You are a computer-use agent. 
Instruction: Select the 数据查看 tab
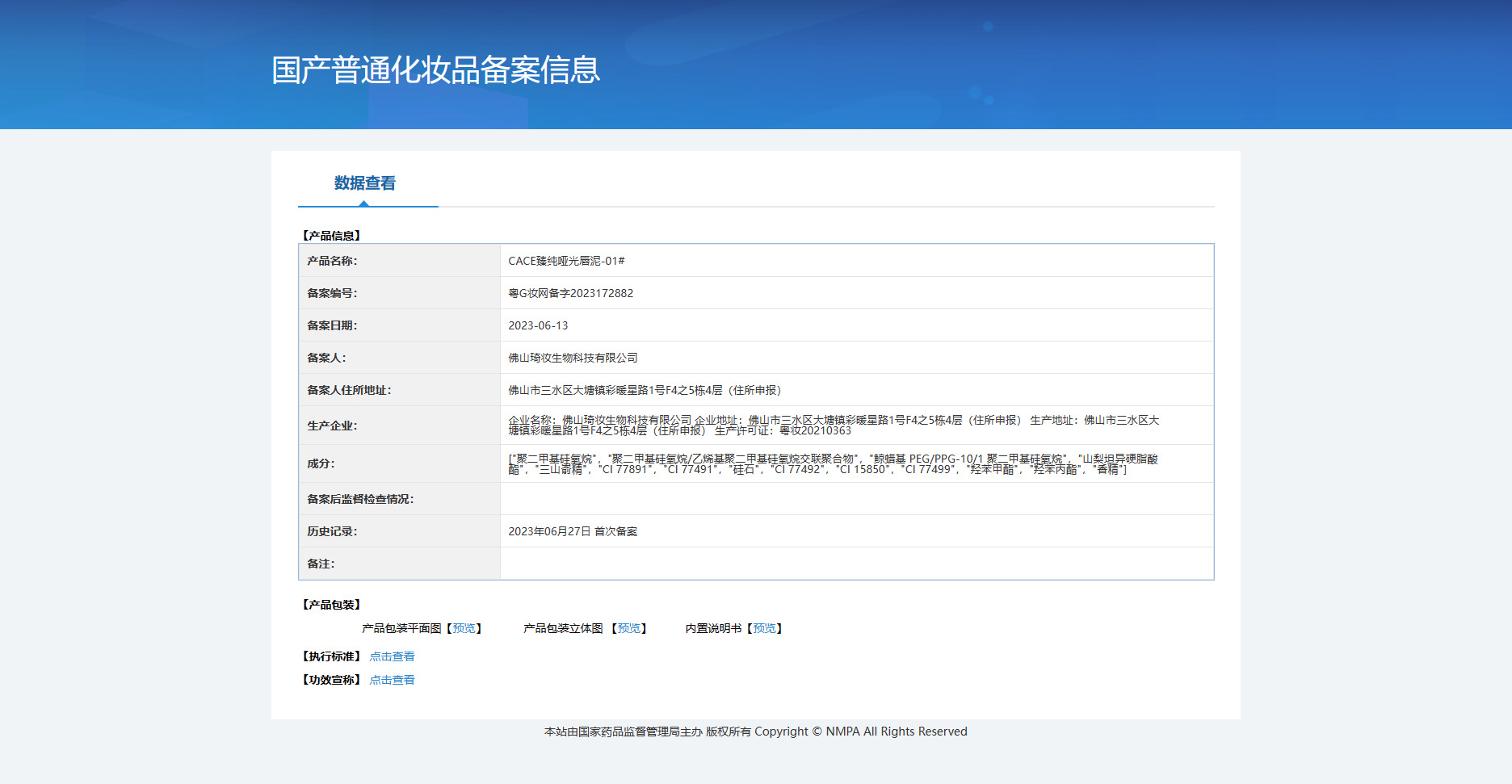pos(365,183)
